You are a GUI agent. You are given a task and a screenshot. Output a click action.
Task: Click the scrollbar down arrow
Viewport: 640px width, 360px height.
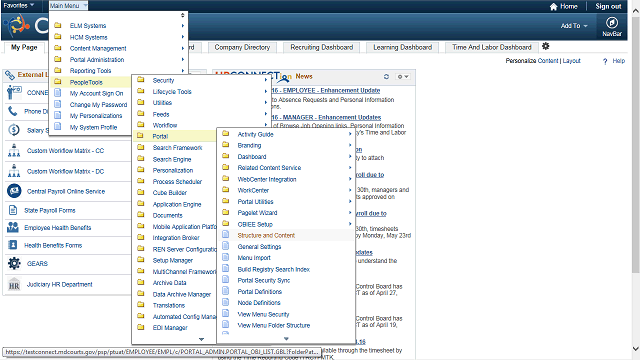pos(636,349)
